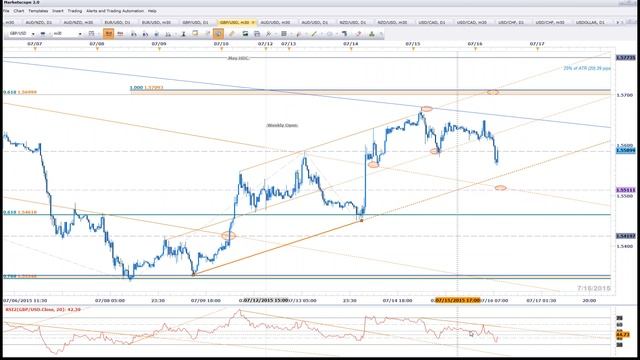Open the File menu

click(x=6, y=11)
